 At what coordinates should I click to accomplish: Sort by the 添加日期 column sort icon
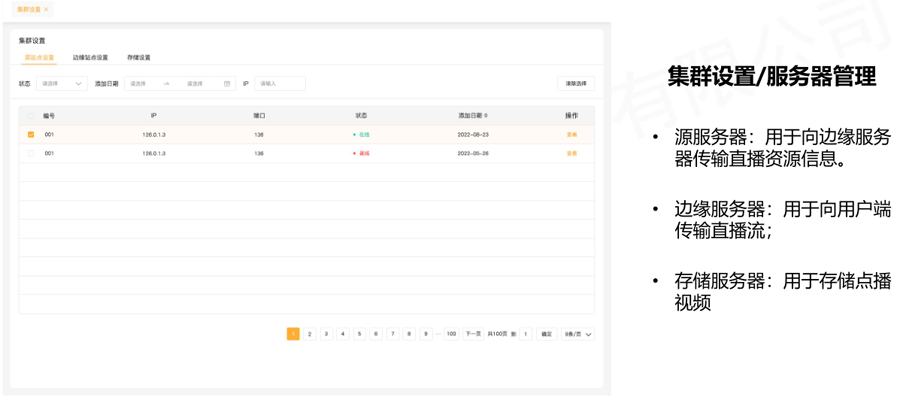tap(486, 115)
